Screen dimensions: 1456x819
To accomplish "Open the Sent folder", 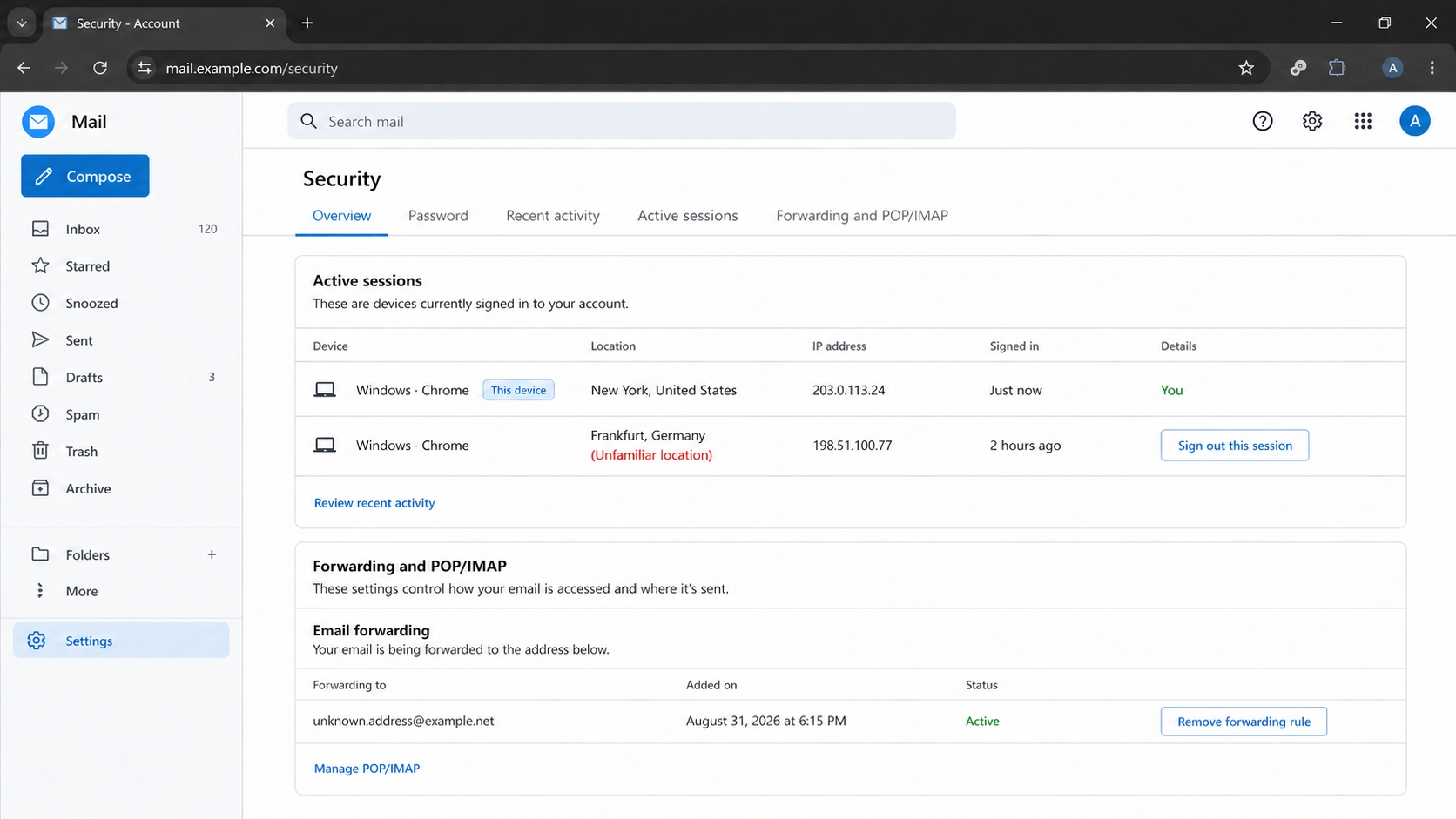I will click(121, 340).
